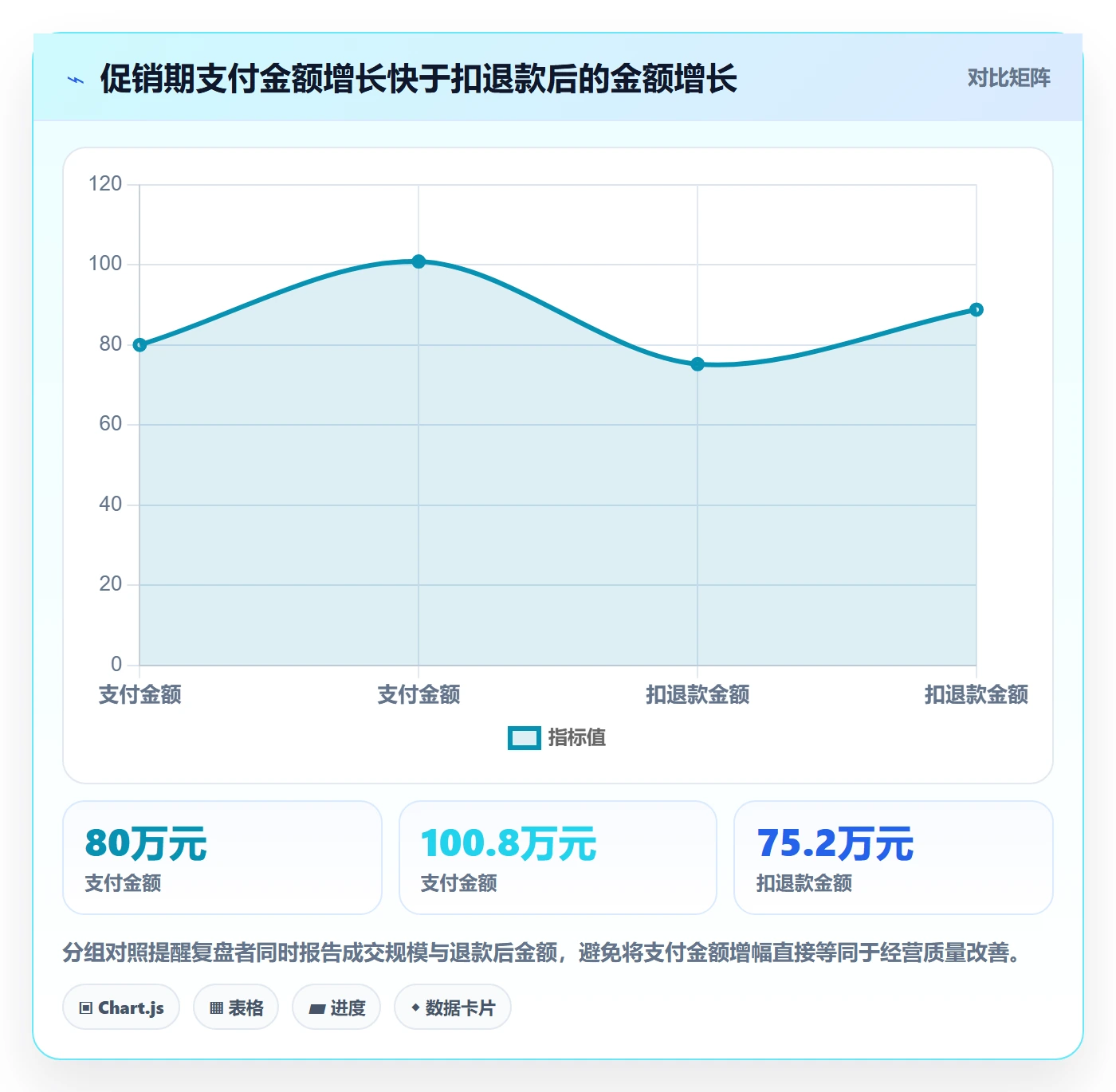Open the 80万元 支付金额 card
1116x1092 pixels.
(x=222, y=858)
